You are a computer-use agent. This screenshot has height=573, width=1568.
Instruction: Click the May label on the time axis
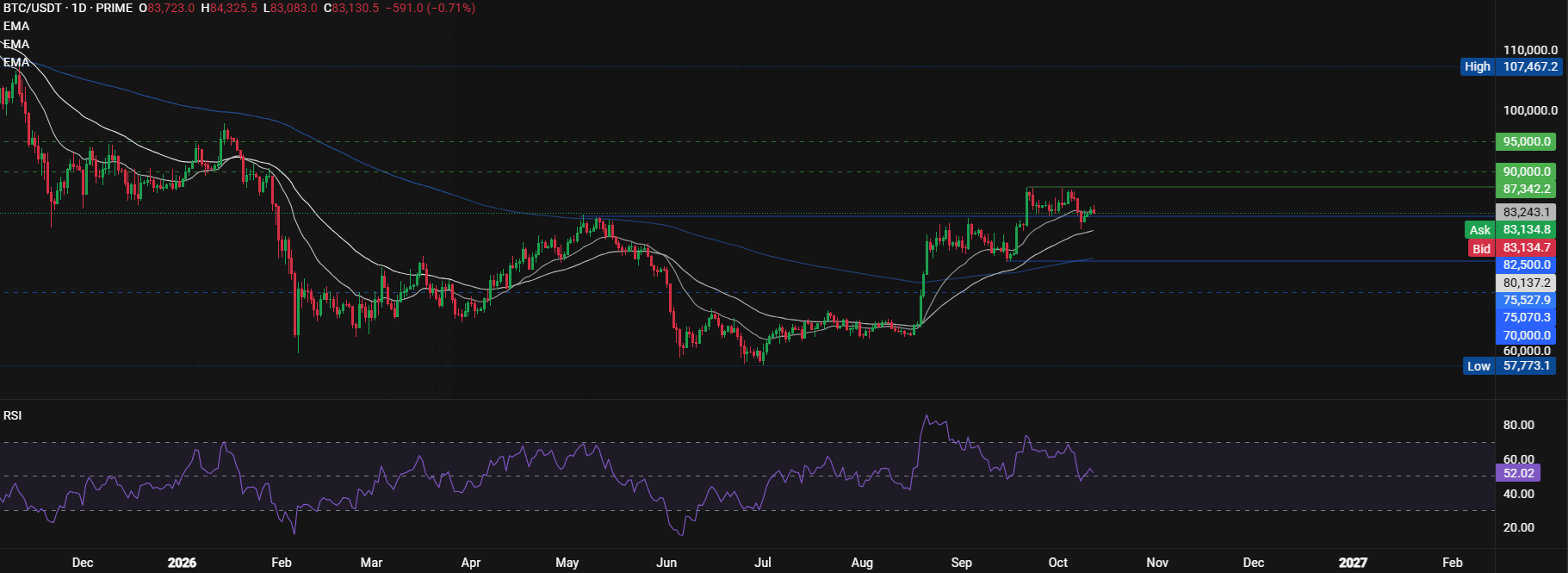coord(567,563)
